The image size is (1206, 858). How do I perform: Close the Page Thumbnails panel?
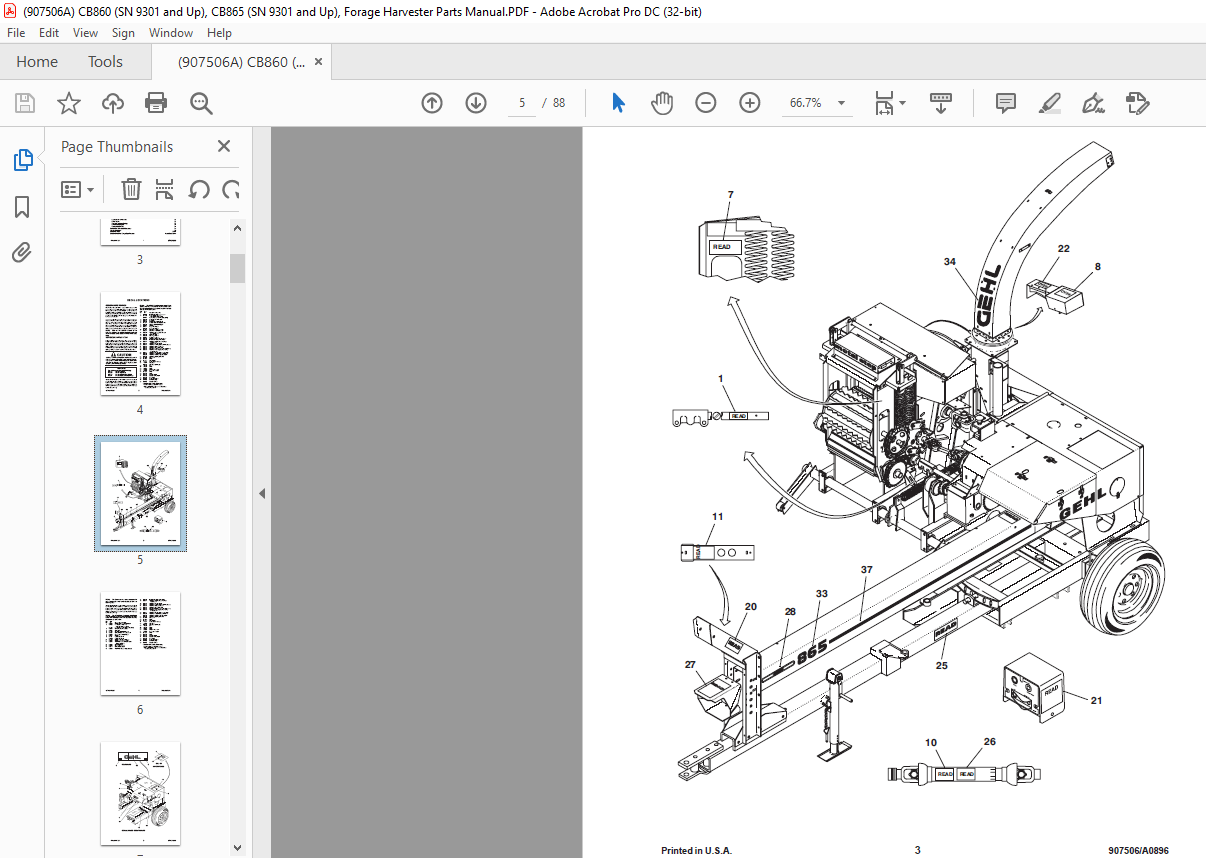point(224,146)
